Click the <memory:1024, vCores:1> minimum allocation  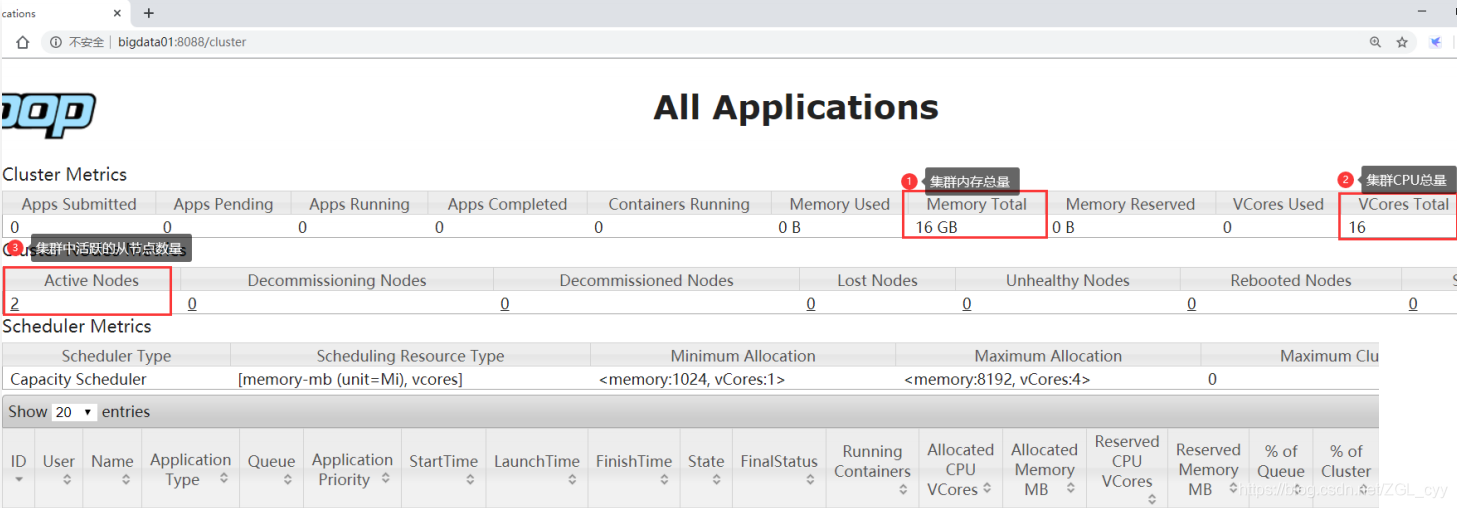692,380
